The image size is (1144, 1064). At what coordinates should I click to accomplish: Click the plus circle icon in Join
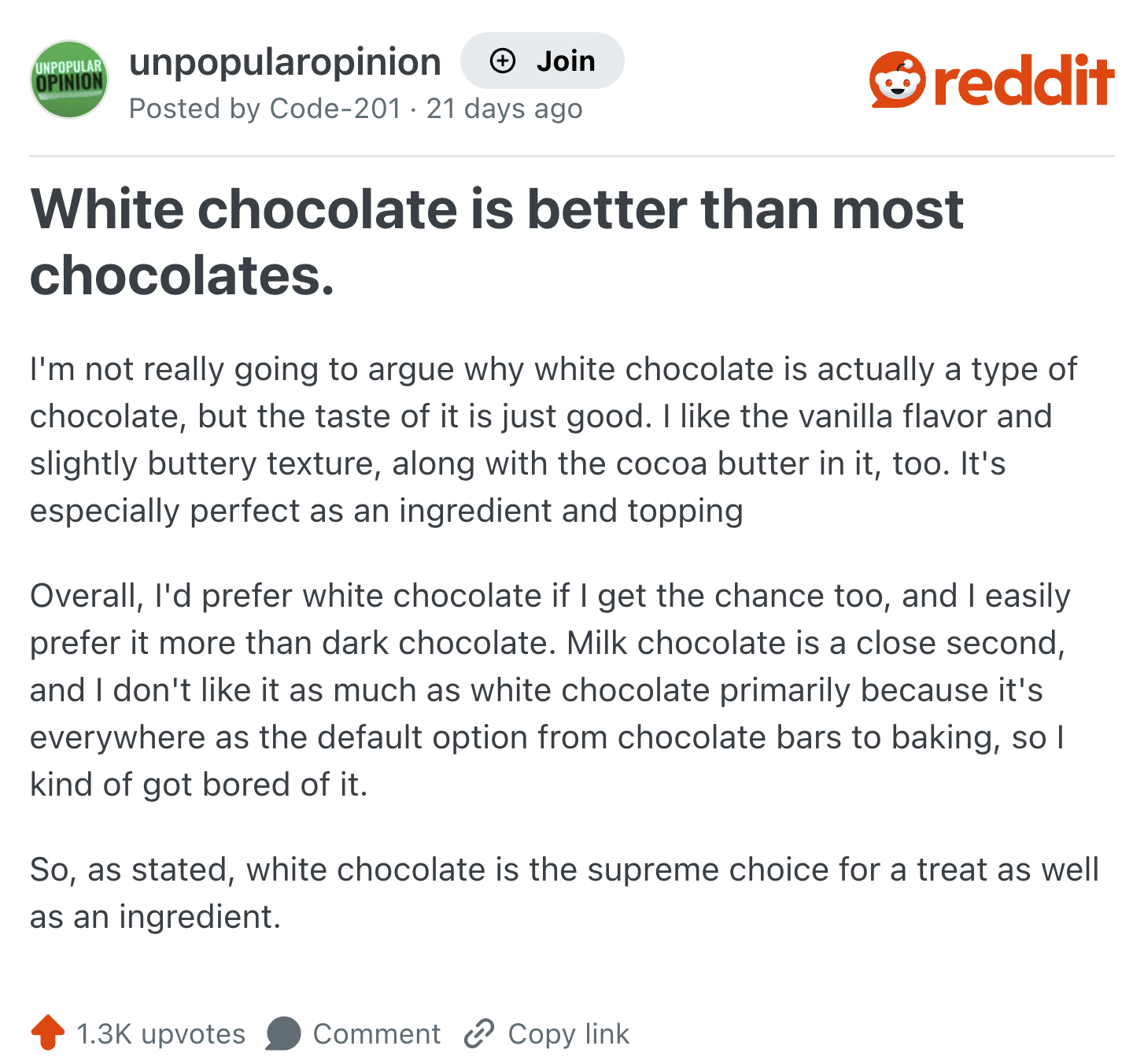(502, 61)
